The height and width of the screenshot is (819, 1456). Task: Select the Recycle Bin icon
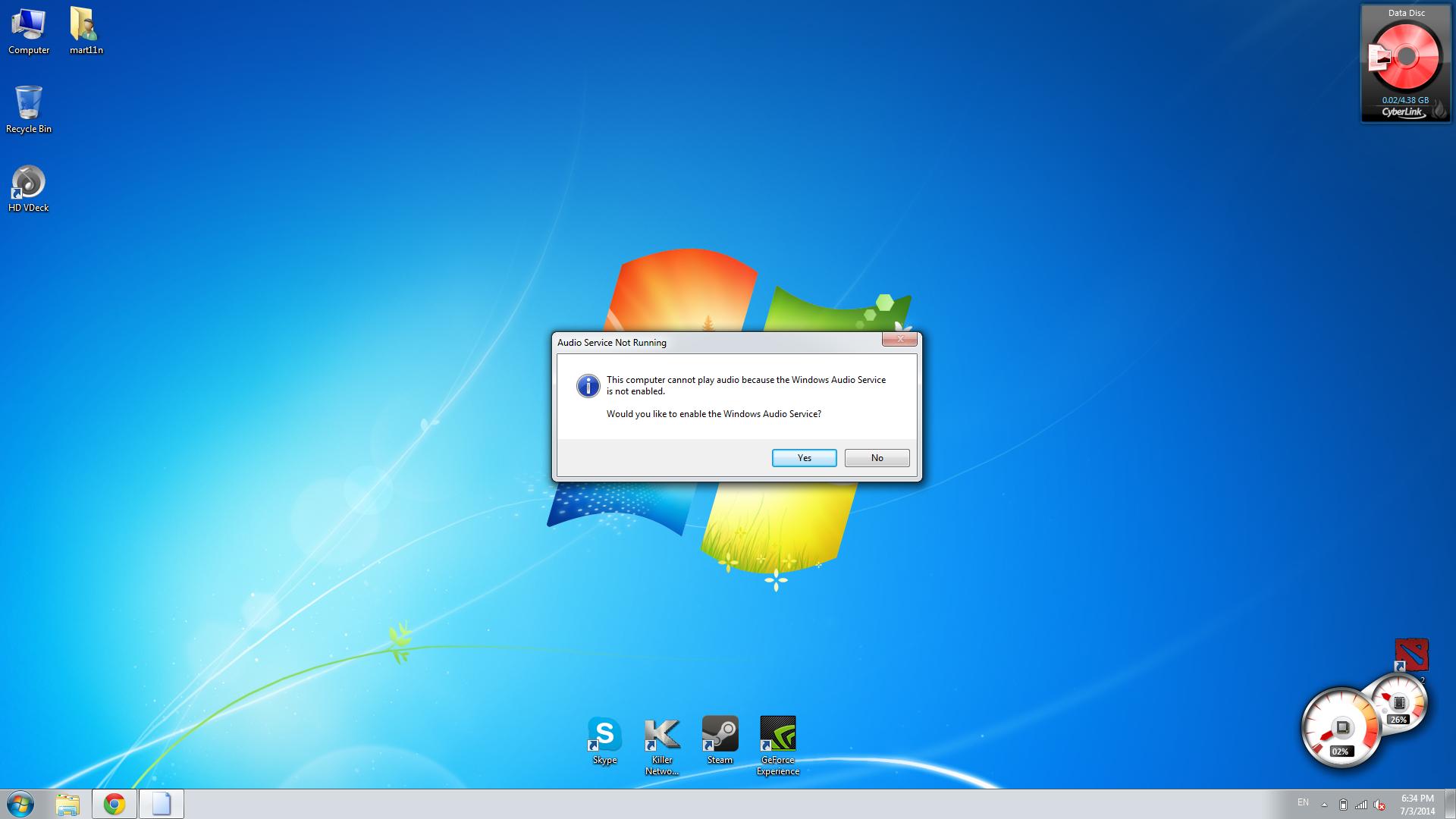(29, 110)
